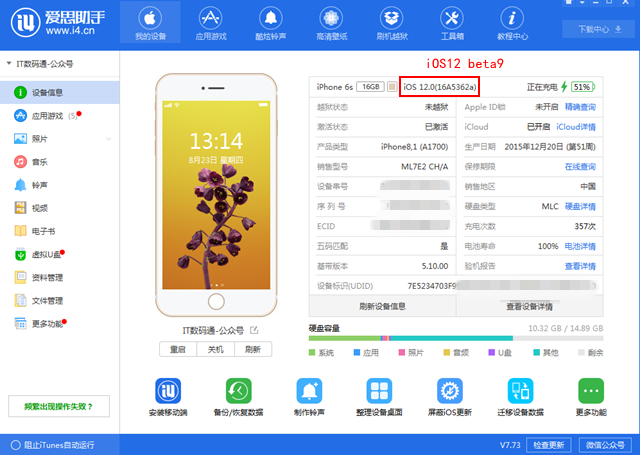Open 安装移动端 shortcut icon
This screenshot has width=640, height=455.
168,391
